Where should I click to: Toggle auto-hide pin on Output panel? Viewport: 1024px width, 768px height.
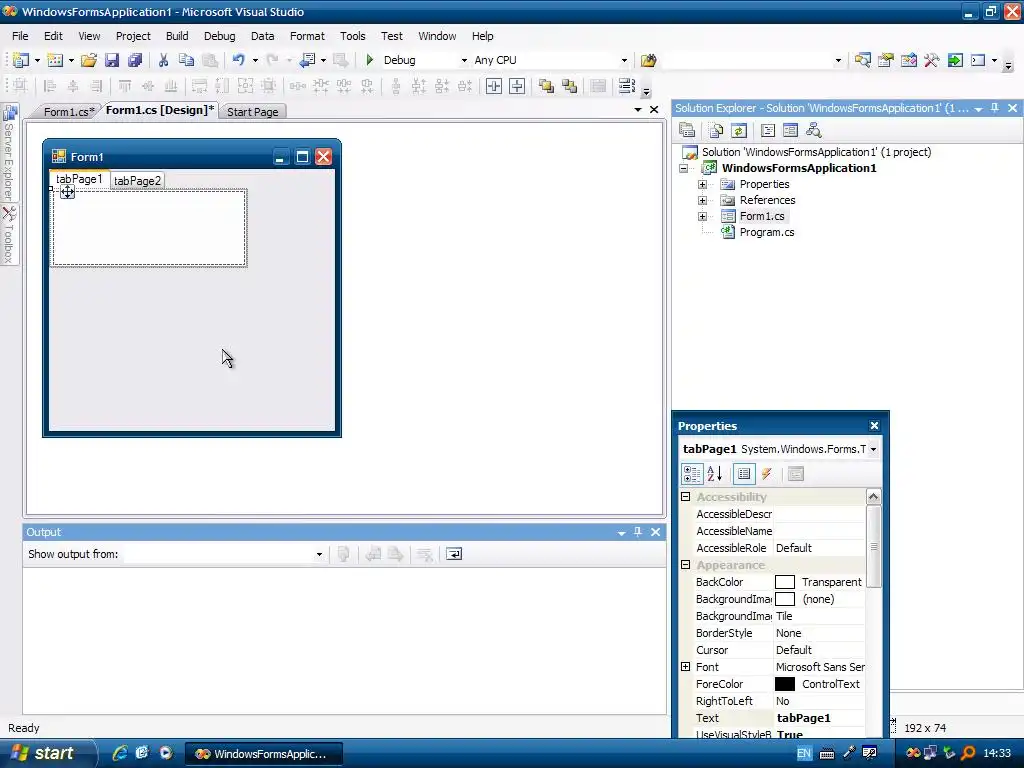click(638, 532)
